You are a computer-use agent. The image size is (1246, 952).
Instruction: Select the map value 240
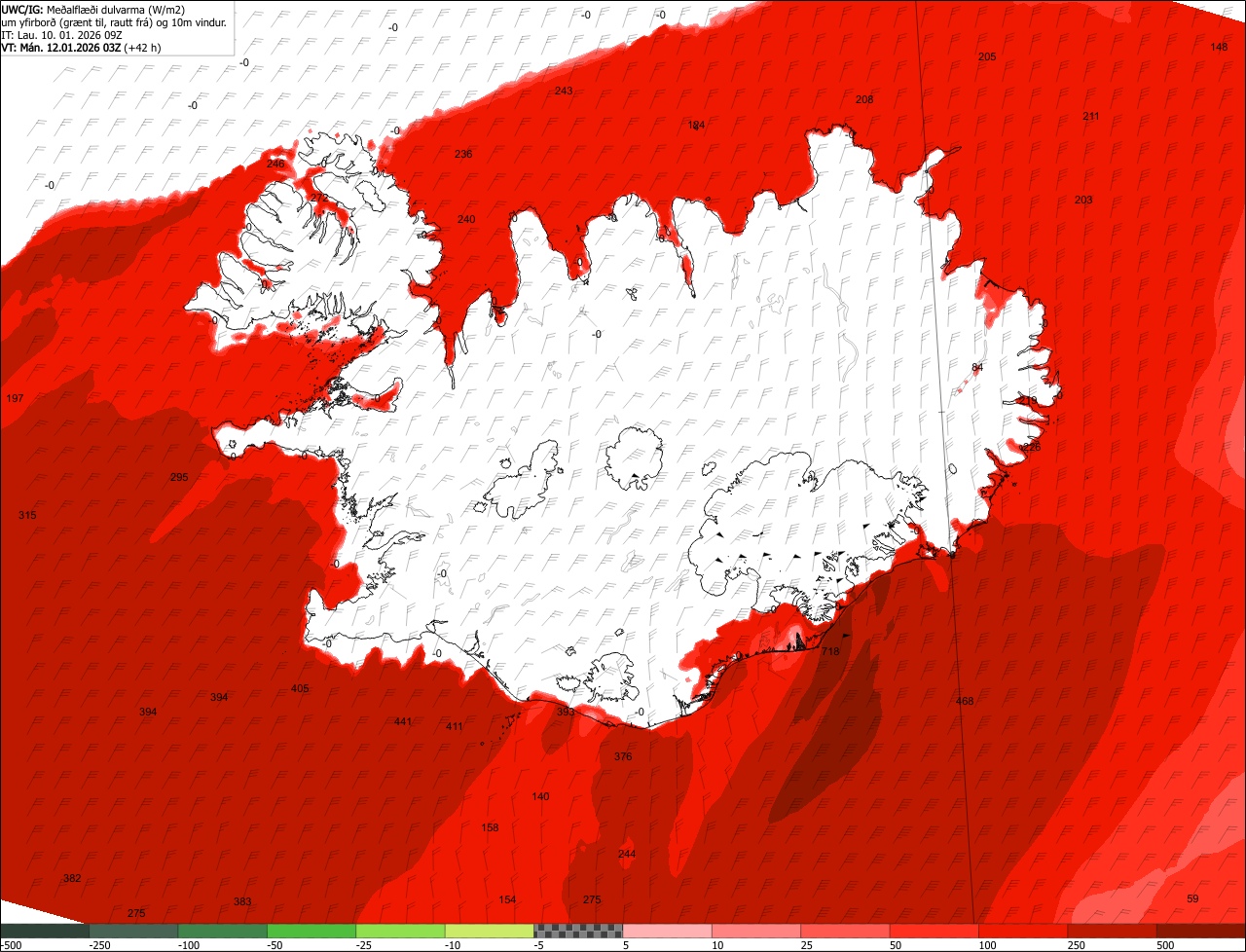pyautogui.click(x=466, y=219)
